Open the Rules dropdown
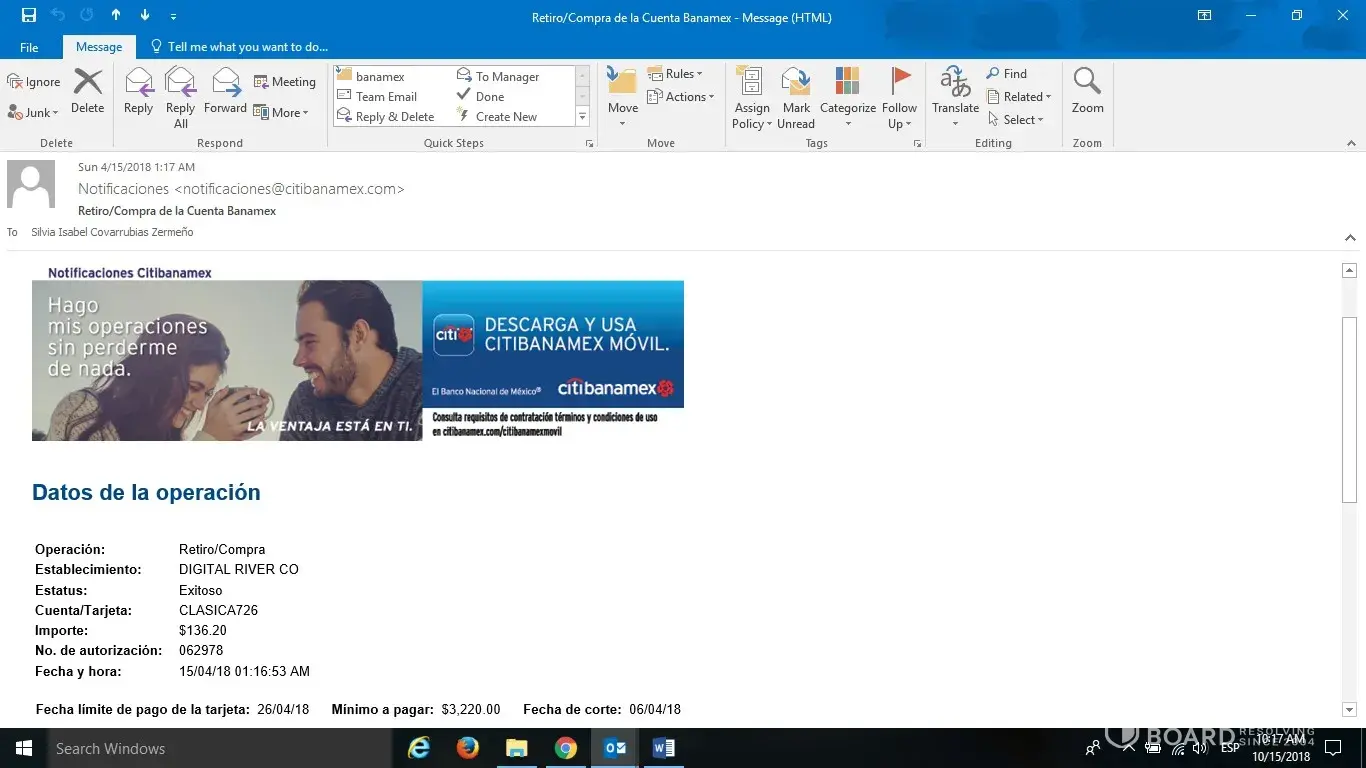This screenshot has height=768, width=1366. (676, 74)
